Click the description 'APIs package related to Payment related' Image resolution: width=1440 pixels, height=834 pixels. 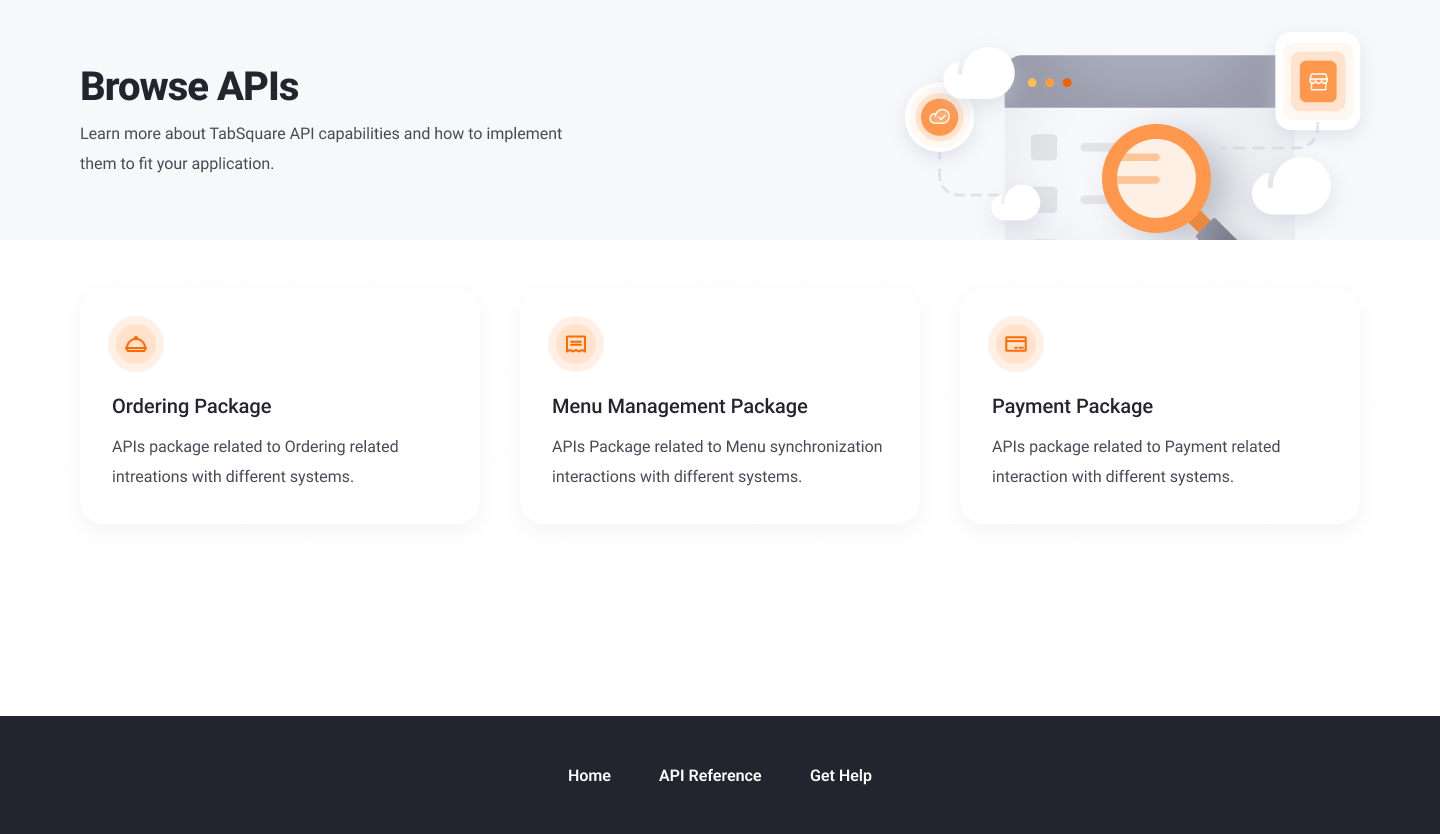(x=1136, y=447)
